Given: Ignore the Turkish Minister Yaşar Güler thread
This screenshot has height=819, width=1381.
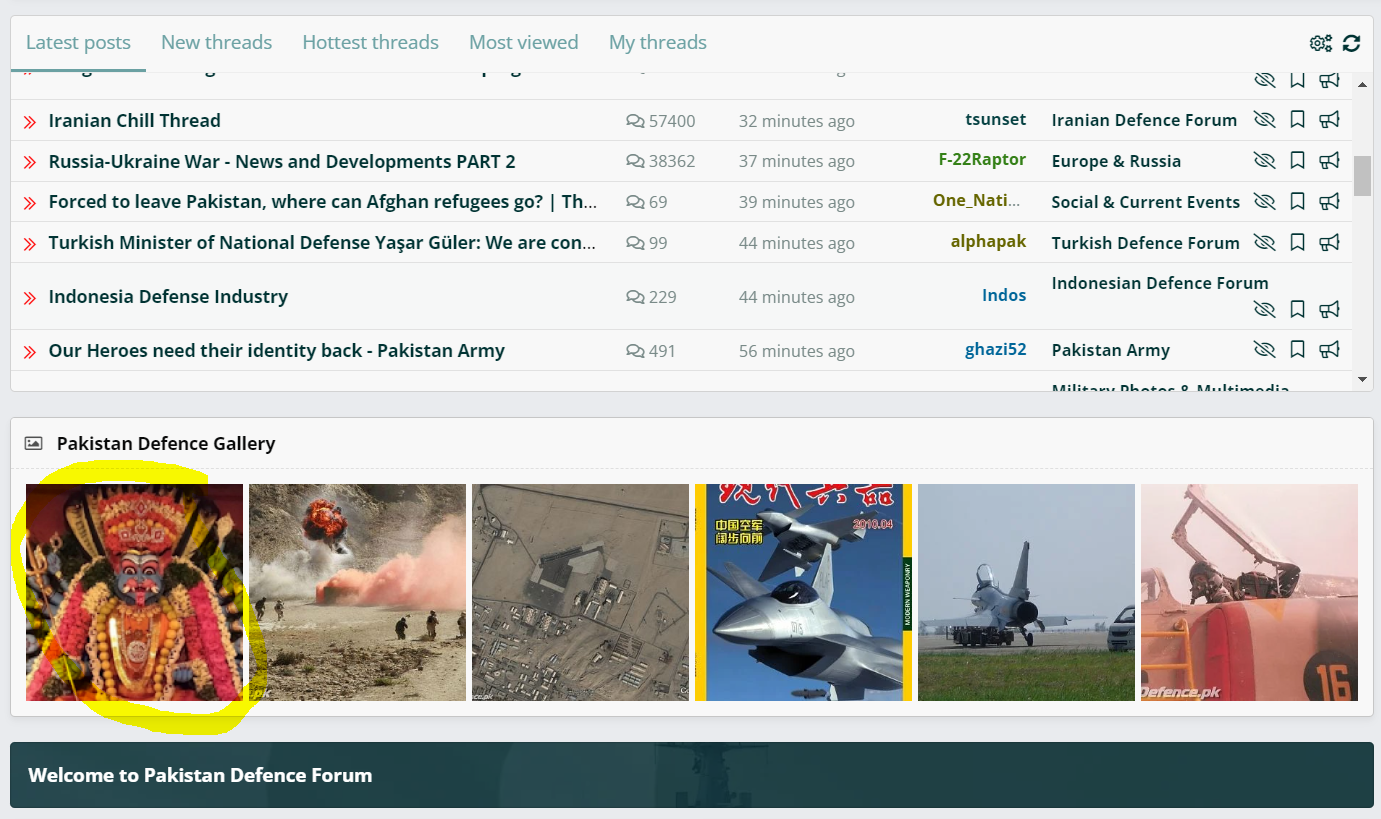Looking at the screenshot, I should [x=1265, y=243].
